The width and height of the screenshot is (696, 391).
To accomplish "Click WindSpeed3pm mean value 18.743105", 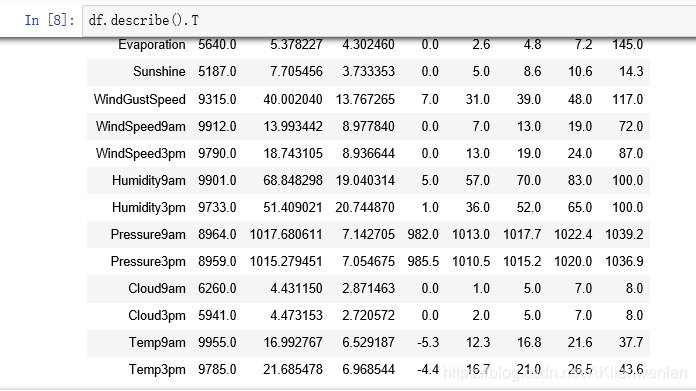I will 293,154.
